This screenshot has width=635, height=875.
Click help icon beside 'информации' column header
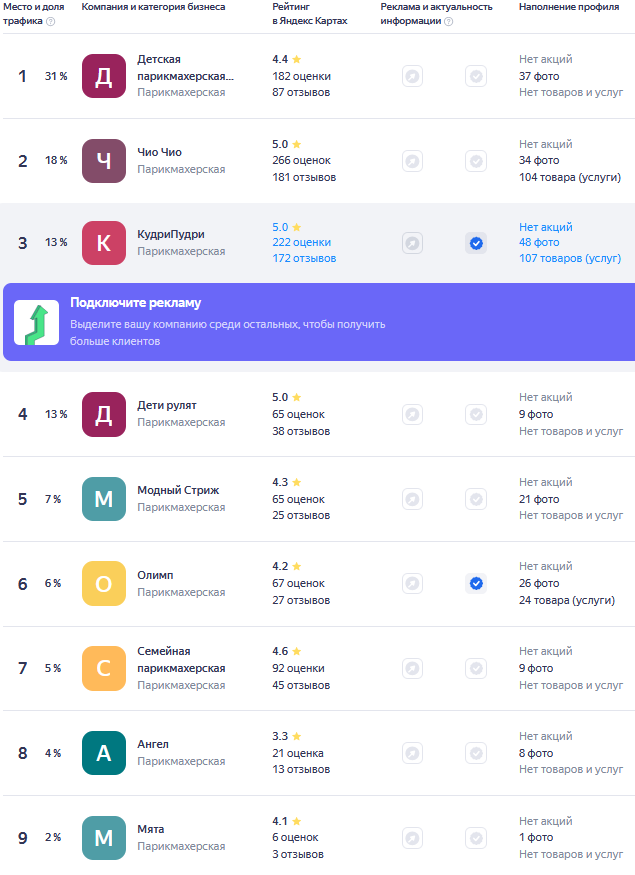tap(448, 21)
